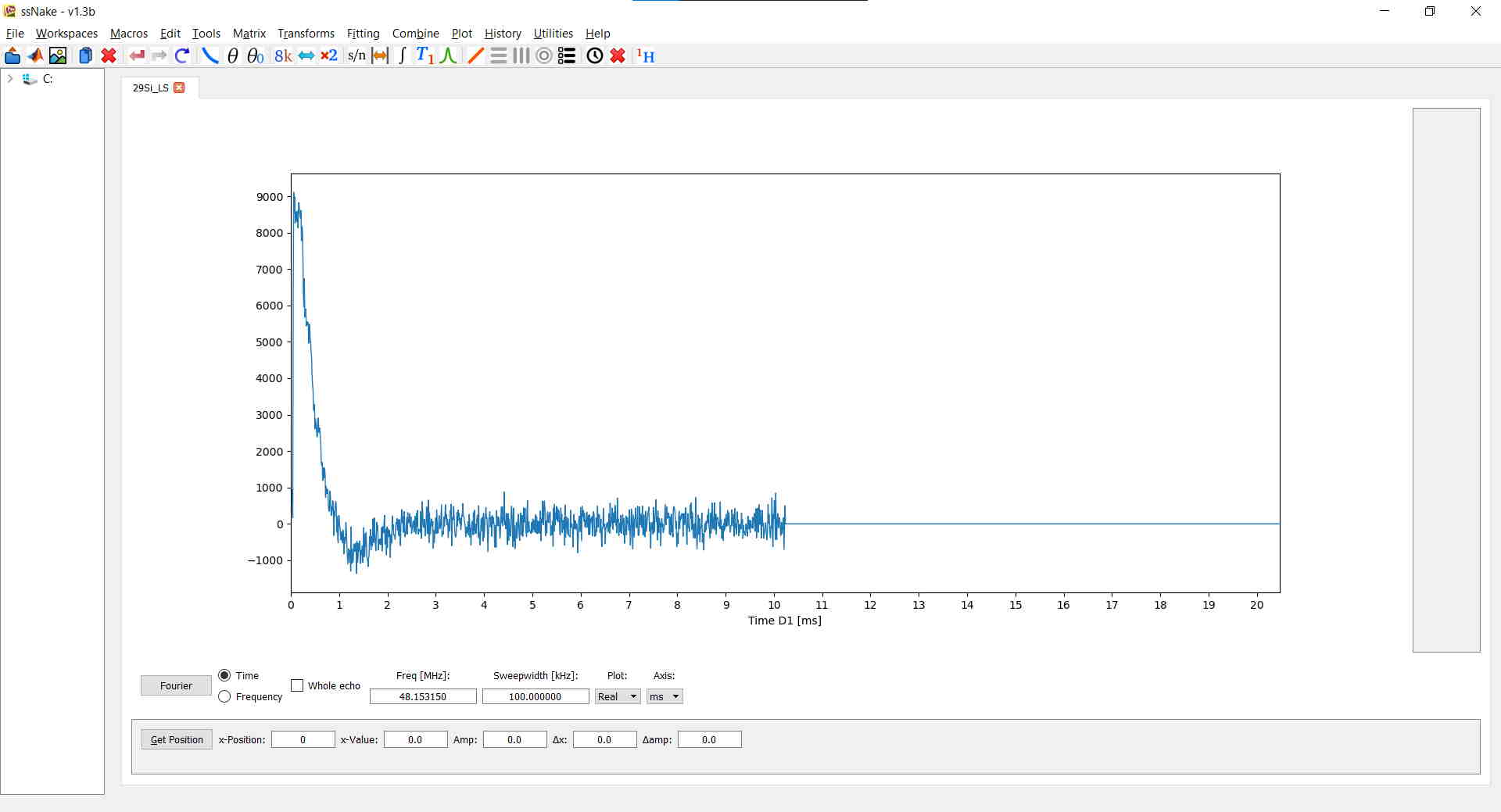The height and width of the screenshot is (812, 1501).
Task: Click the concentric circles Contour plot icon
Action: (x=544, y=55)
